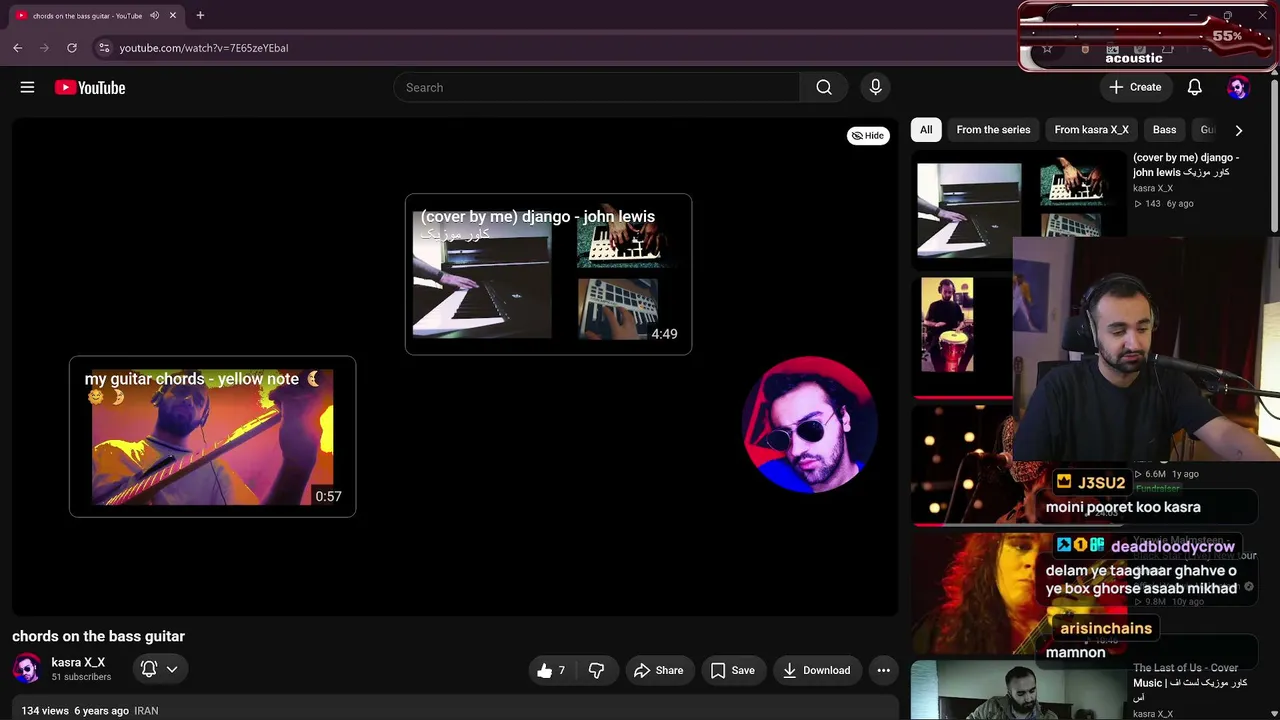Select the Bass filter chip
Image resolution: width=1280 pixels, height=720 pixels.
(1164, 130)
